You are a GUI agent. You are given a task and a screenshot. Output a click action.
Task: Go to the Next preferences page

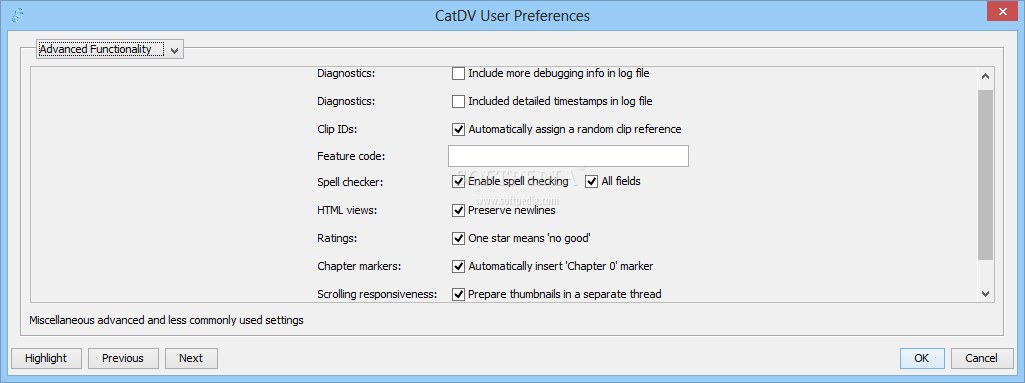click(x=191, y=358)
